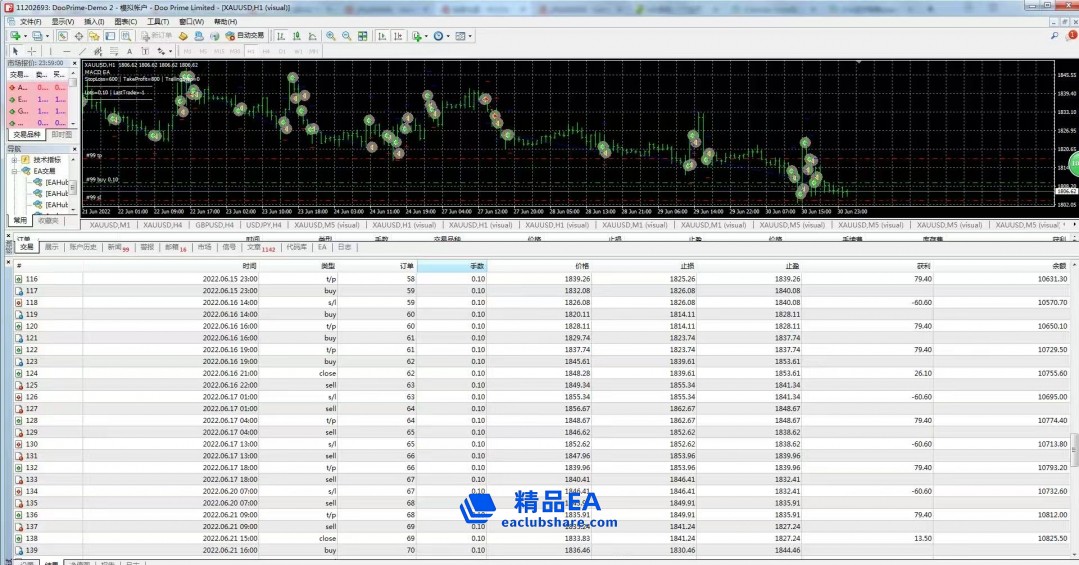
Task: Click the 手数 column header
Action: pyautogui.click(x=477, y=266)
